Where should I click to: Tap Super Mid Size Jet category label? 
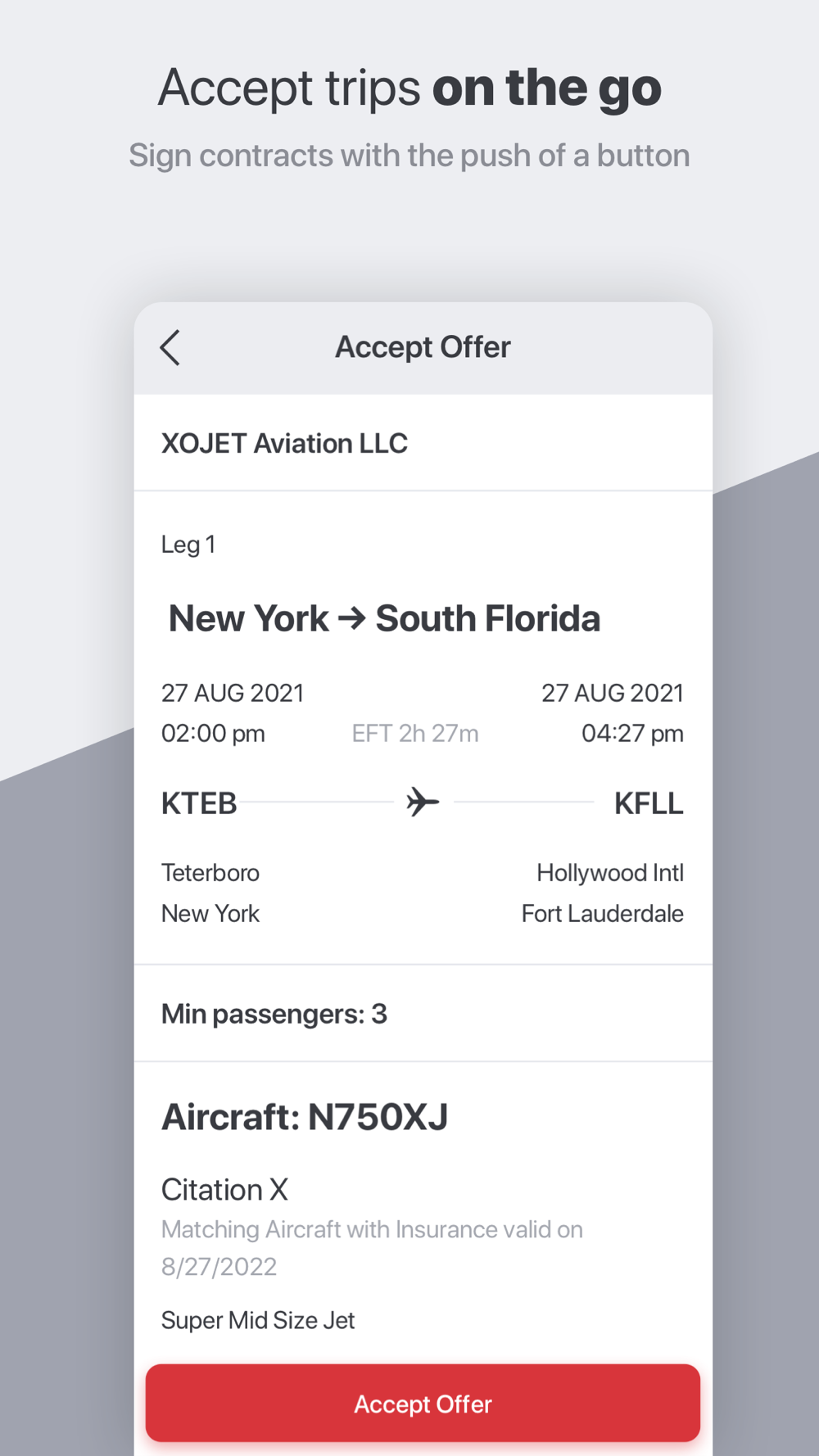258,1320
